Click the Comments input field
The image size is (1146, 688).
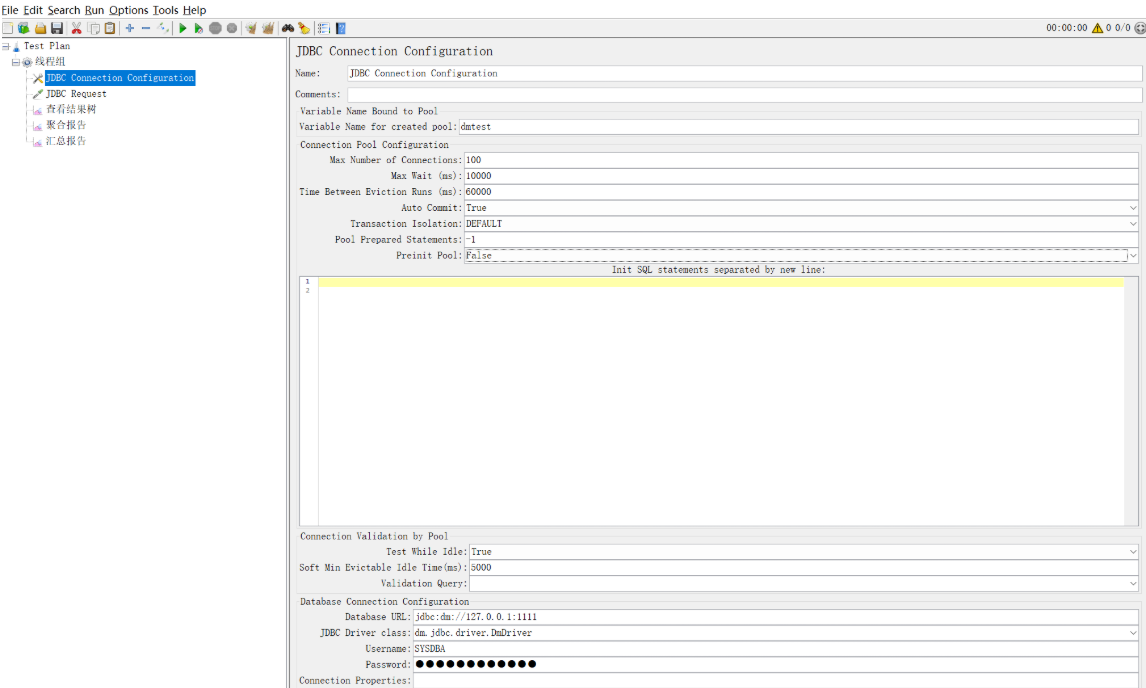click(x=744, y=94)
